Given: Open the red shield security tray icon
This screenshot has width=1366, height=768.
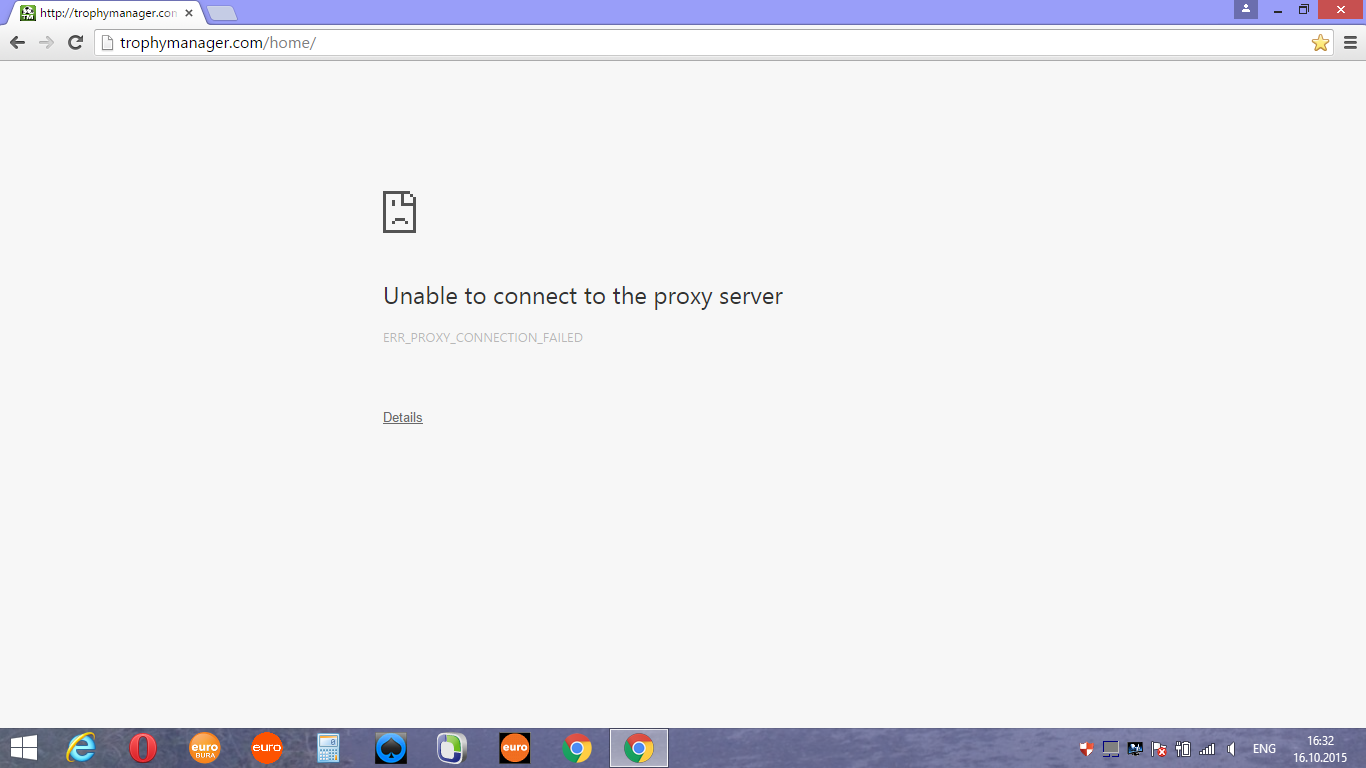Looking at the screenshot, I should coord(1086,748).
